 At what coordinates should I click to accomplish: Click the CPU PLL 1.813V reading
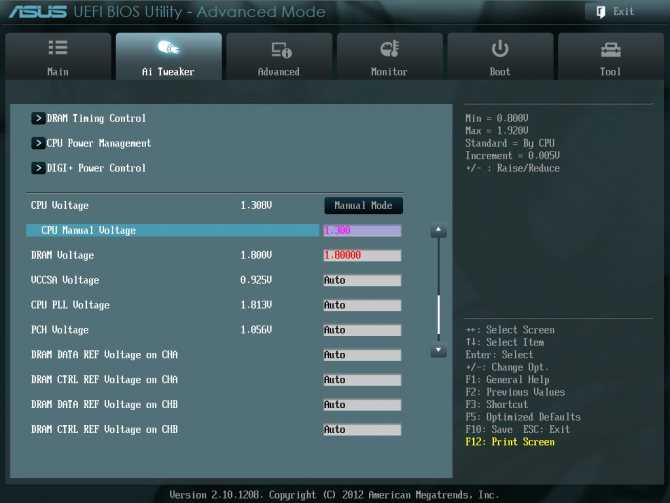pyautogui.click(x=256, y=305)
